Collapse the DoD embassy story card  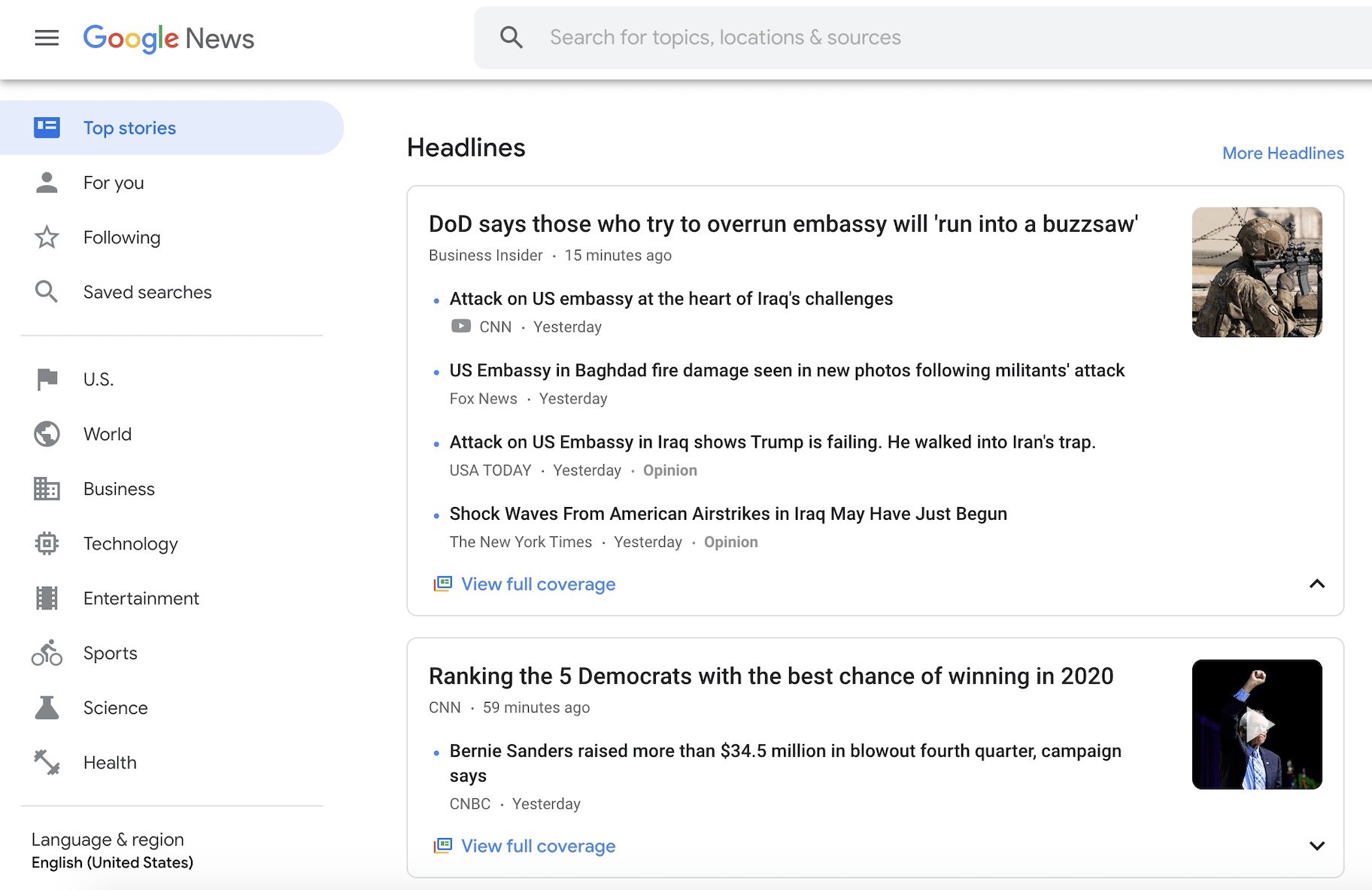(x=1316, y=584)
